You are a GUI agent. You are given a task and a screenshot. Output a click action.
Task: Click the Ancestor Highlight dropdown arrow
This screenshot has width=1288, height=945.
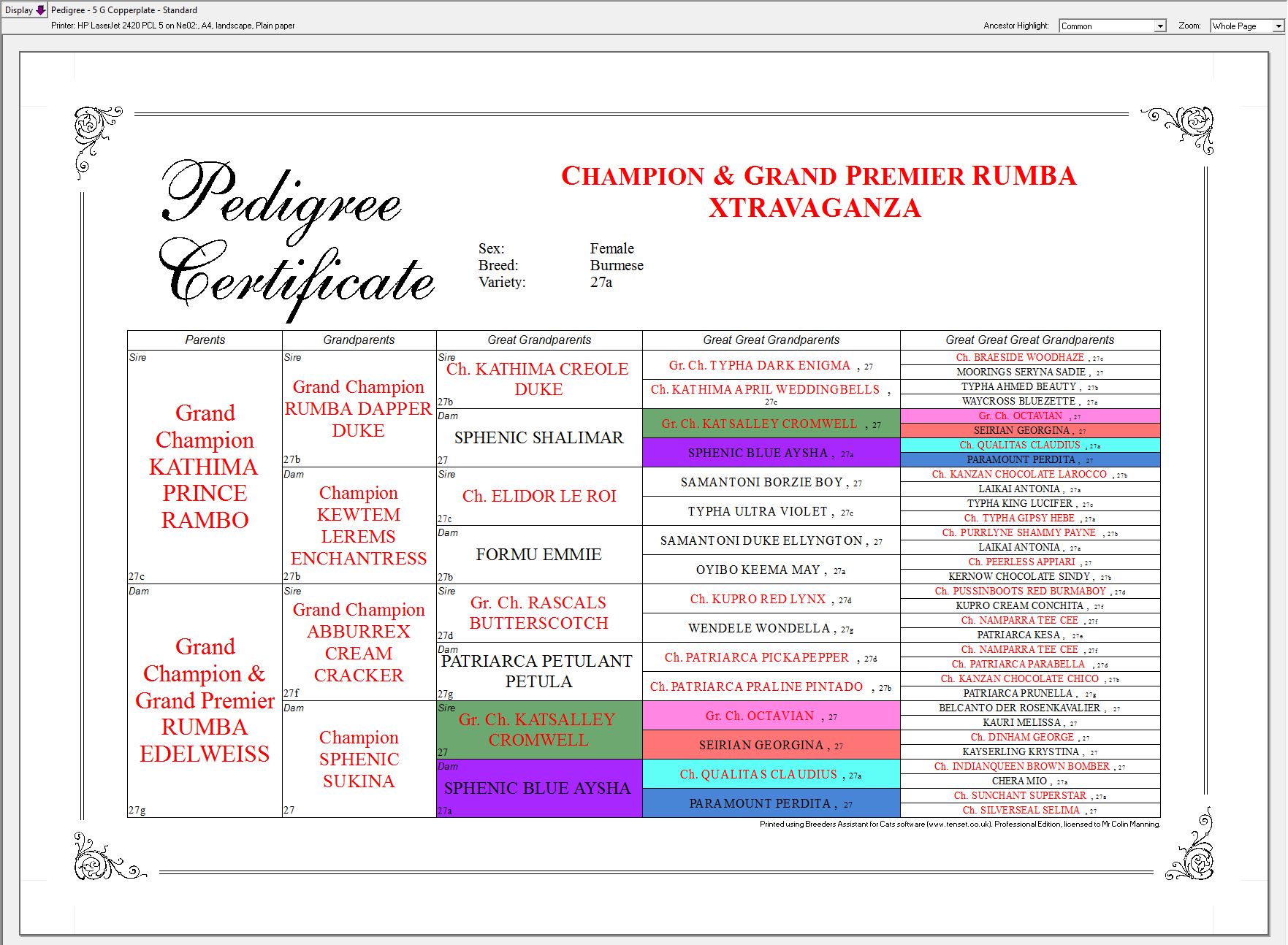point(1159,26)
